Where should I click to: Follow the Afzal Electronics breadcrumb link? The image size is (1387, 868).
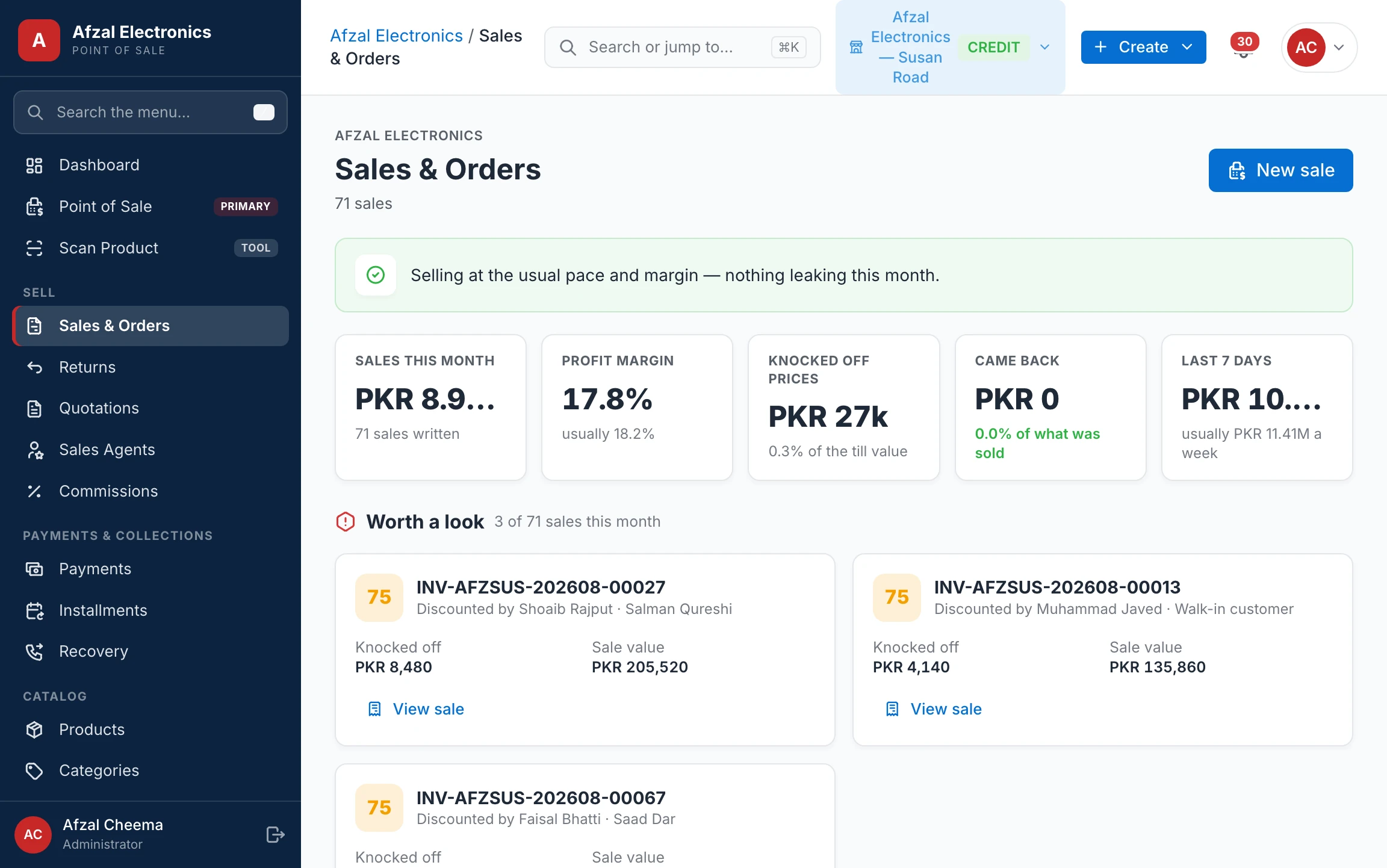(396, 36)
